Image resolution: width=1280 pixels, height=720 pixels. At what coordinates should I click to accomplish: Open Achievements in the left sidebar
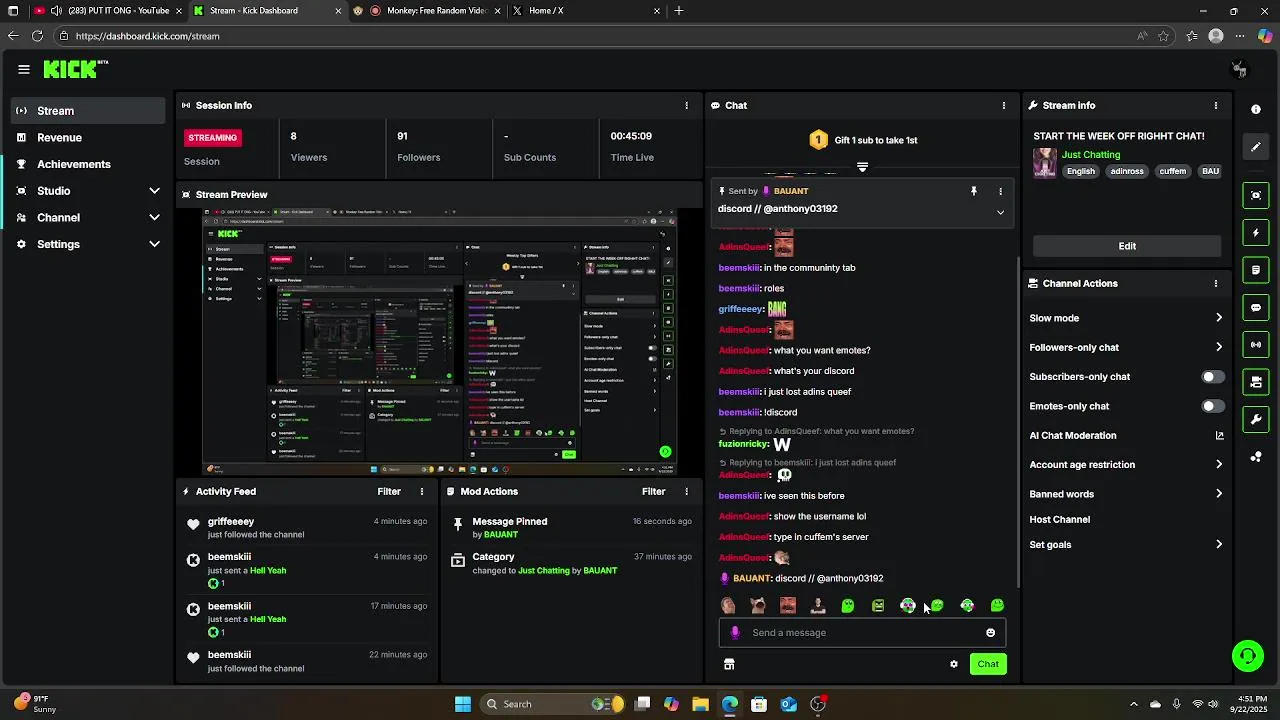click(x=88, y=164)
